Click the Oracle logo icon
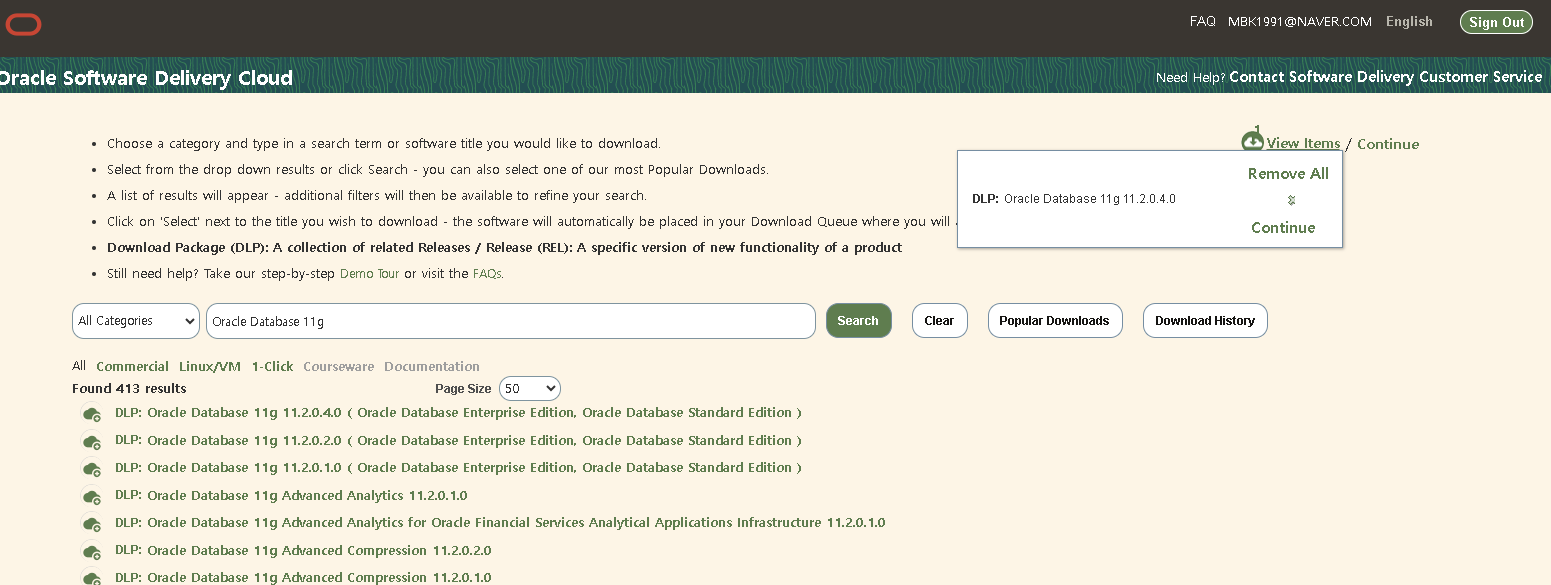Viewport: 1551px width, 585px height. pos(23,24)
